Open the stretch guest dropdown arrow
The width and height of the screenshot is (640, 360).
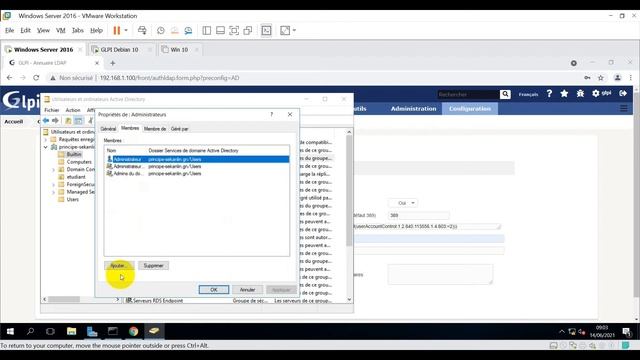[x=294, y=31]
